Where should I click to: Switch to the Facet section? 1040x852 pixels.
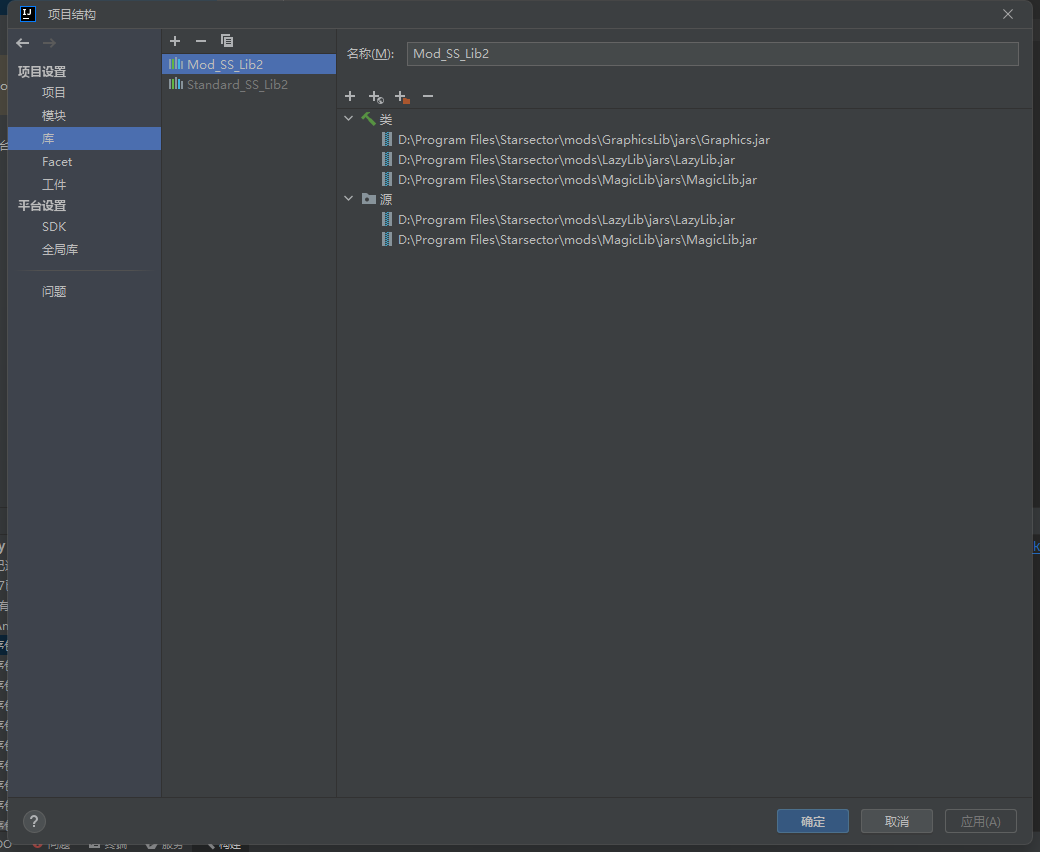point(57,161)
